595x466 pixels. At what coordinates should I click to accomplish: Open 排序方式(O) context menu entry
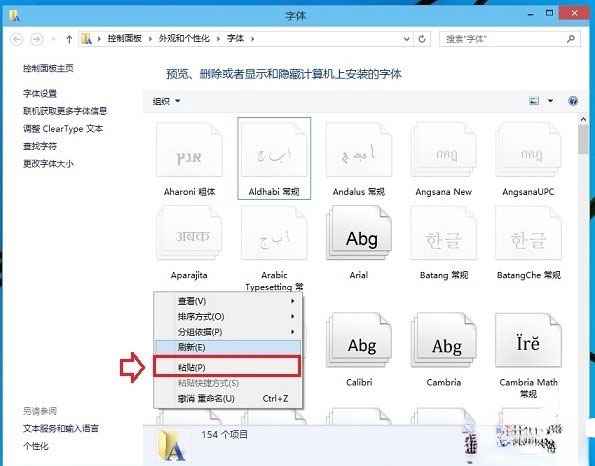[228, 316]
